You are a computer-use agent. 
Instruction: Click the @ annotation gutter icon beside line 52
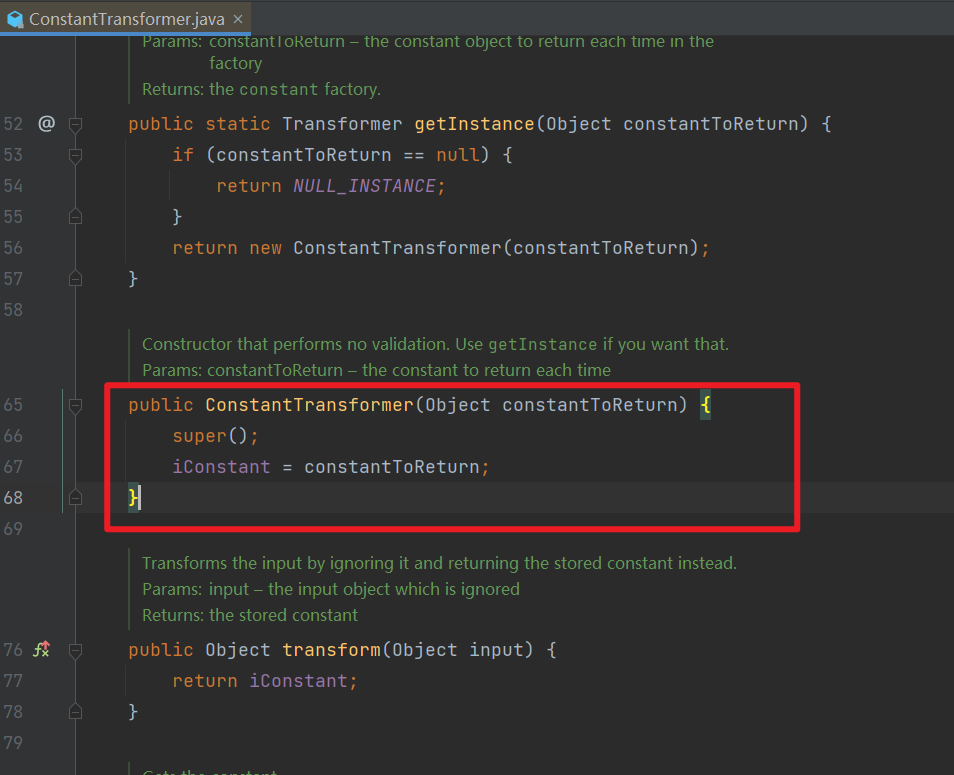tap(45, 123)
